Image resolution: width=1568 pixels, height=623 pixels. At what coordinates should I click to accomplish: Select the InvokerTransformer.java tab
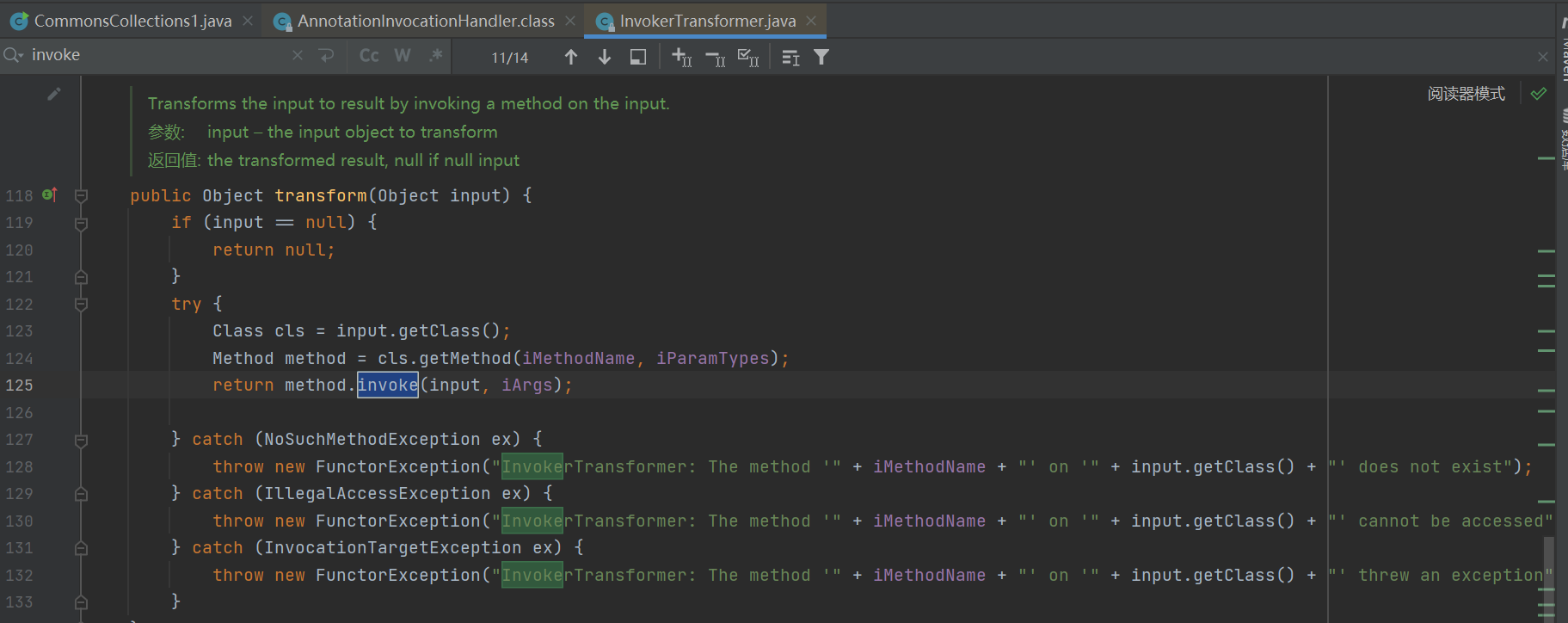pos(708,21)
